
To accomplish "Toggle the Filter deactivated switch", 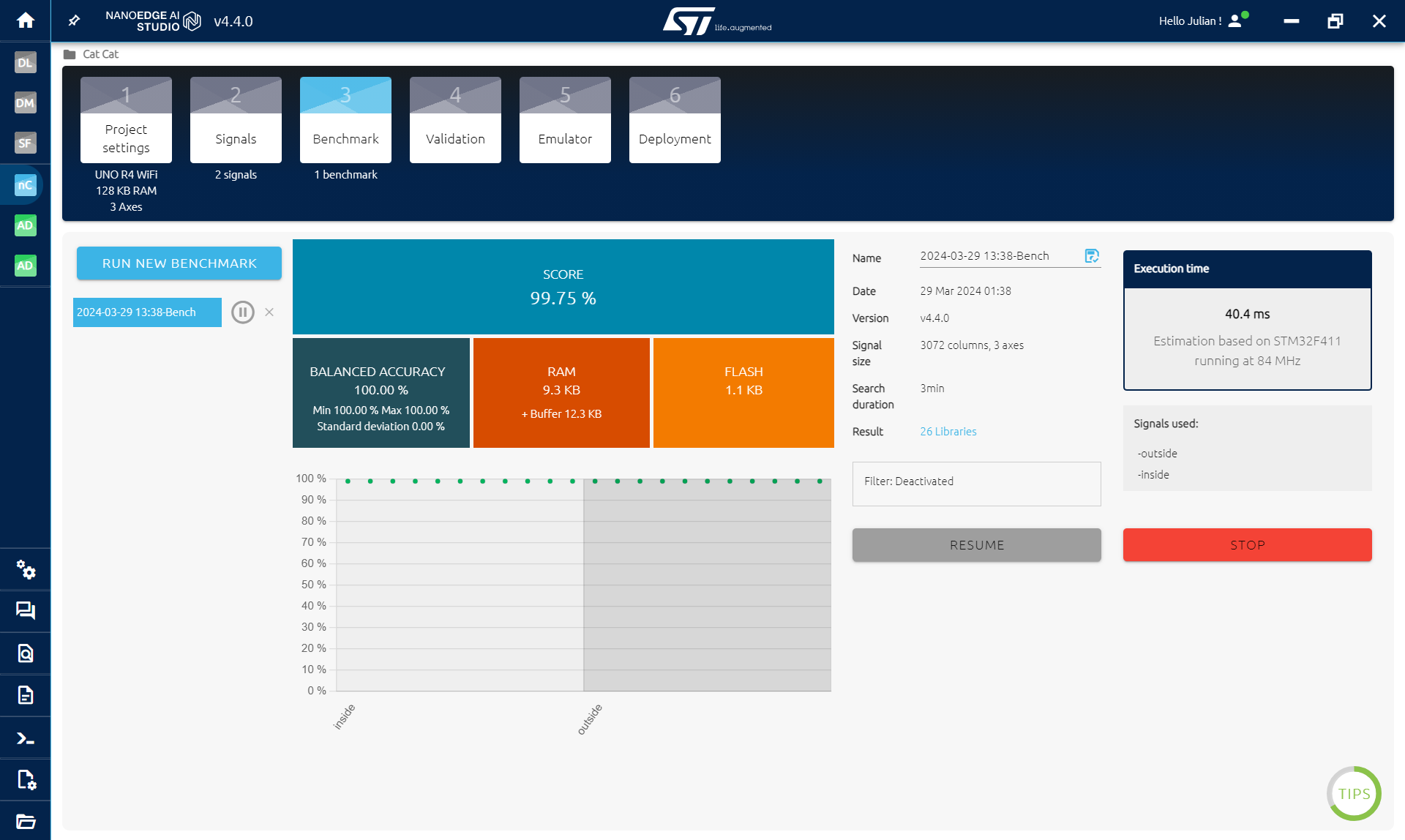I will pos(976,481).
